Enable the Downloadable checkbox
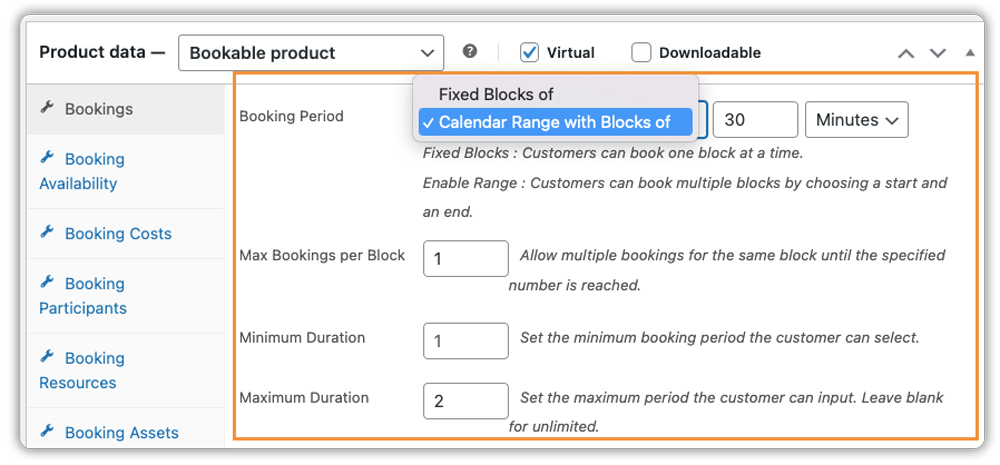The height and width of the screenshot is (465, 1000). click(641, 52)
